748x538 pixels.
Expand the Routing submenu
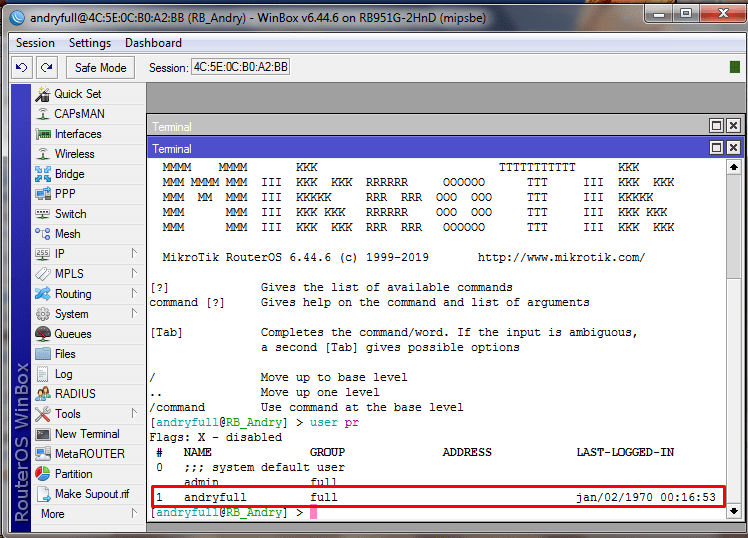click(73, 294)
